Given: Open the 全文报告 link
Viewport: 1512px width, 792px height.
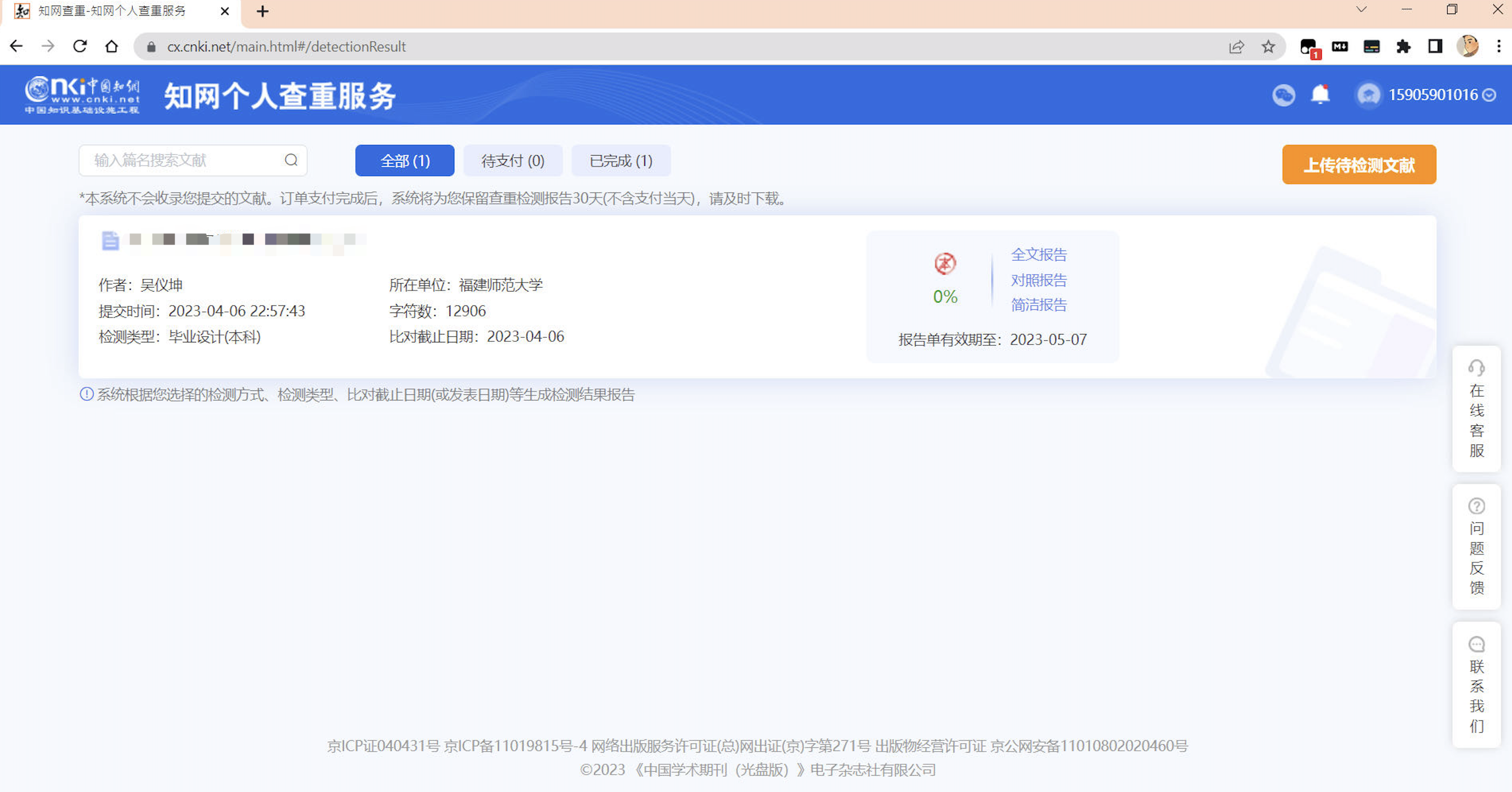Looking at the screenshot, I should pyautogui.click(x=1038, y=254).
